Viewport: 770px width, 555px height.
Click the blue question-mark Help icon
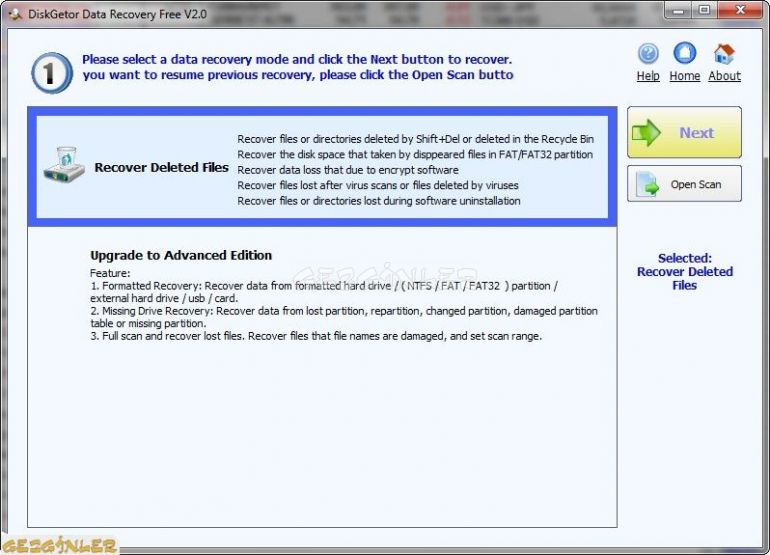[x=648, y=54]
